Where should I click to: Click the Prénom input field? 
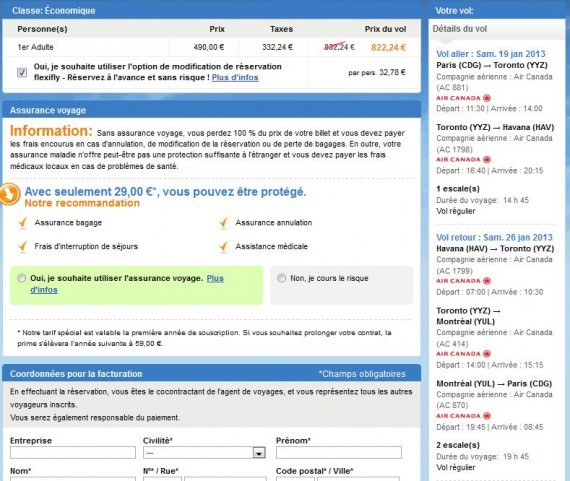(339, 453)
